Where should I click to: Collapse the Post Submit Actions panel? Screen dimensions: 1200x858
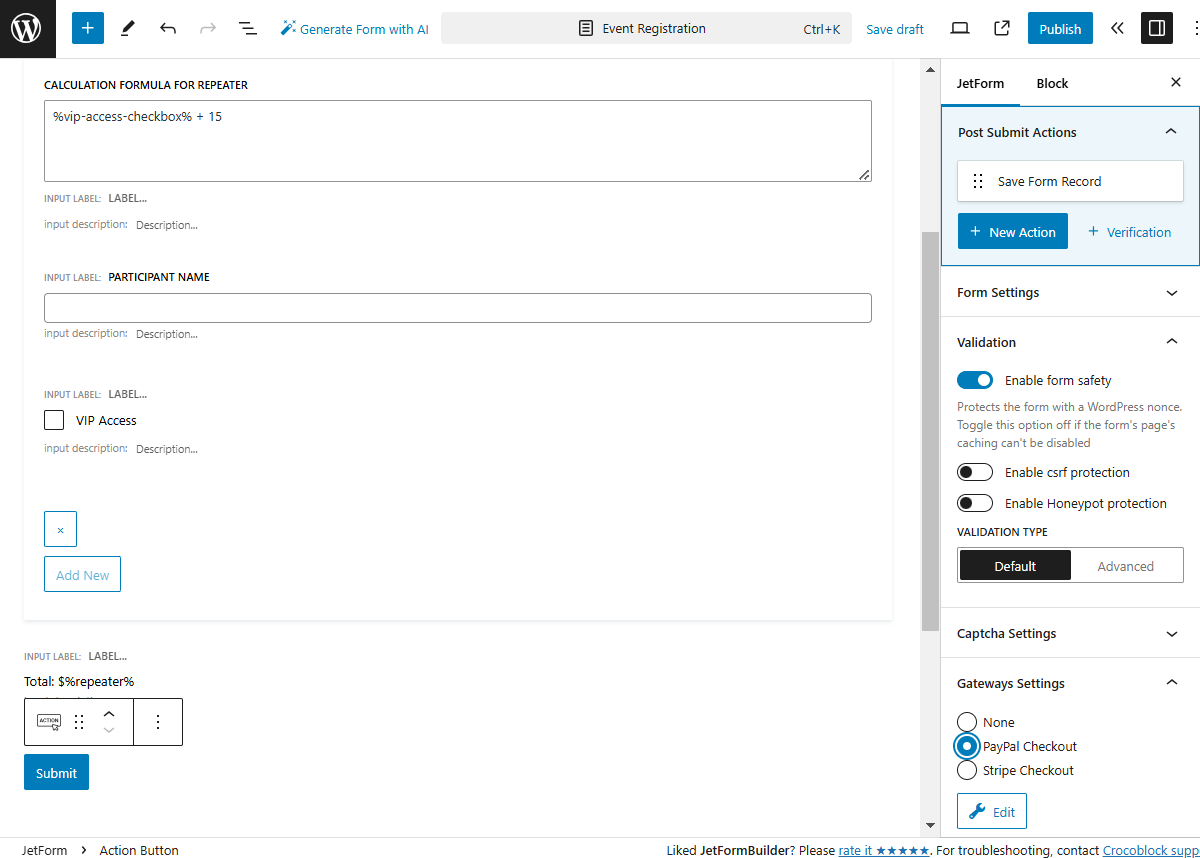[1171, 132]
